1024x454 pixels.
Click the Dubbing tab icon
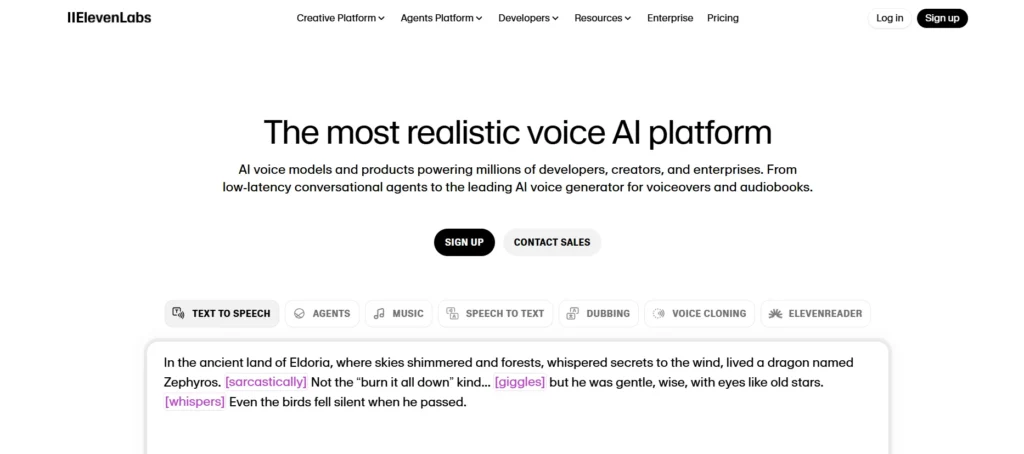pos(572,313)
